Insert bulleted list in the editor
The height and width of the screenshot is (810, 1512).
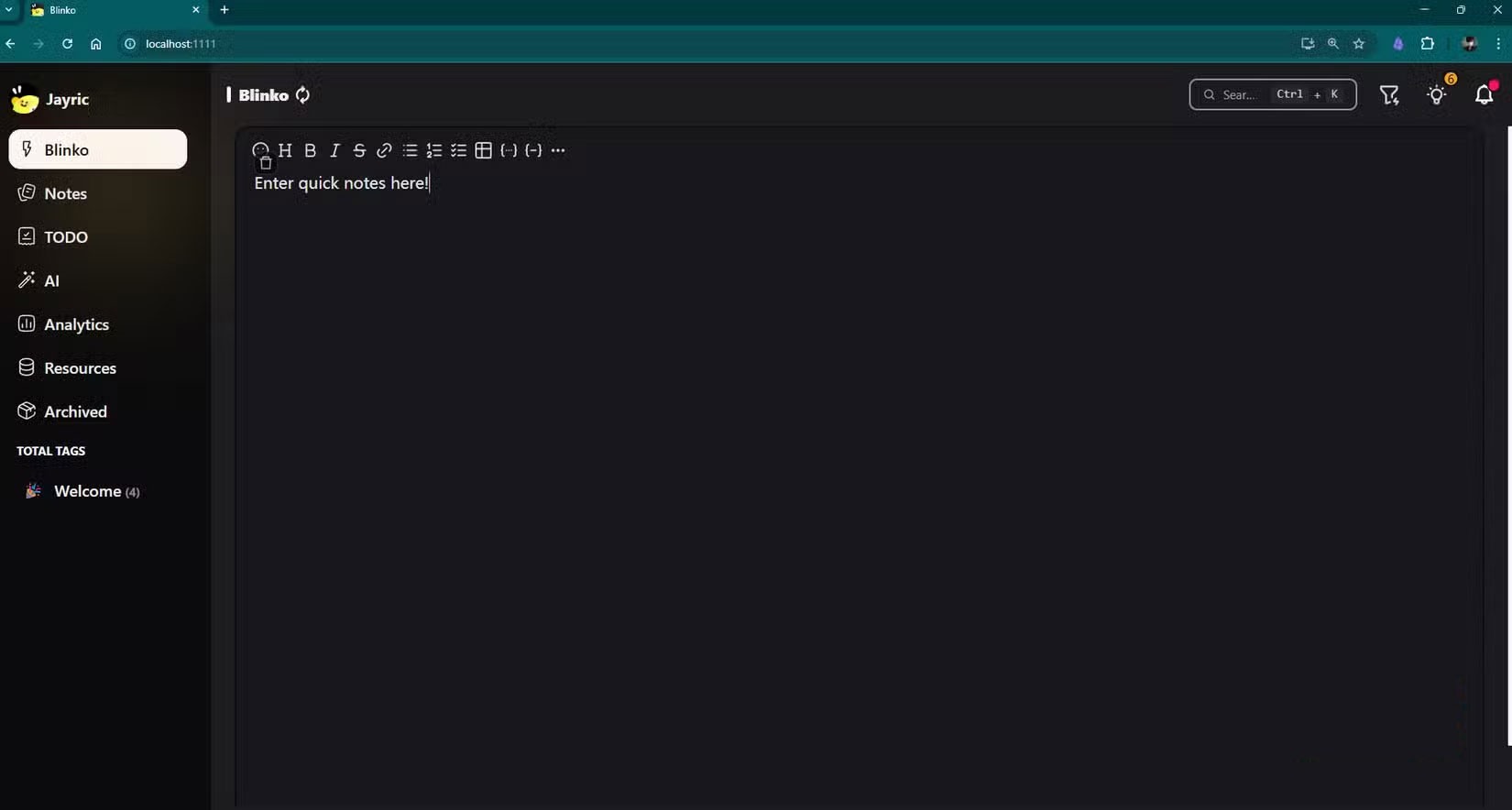410,150
